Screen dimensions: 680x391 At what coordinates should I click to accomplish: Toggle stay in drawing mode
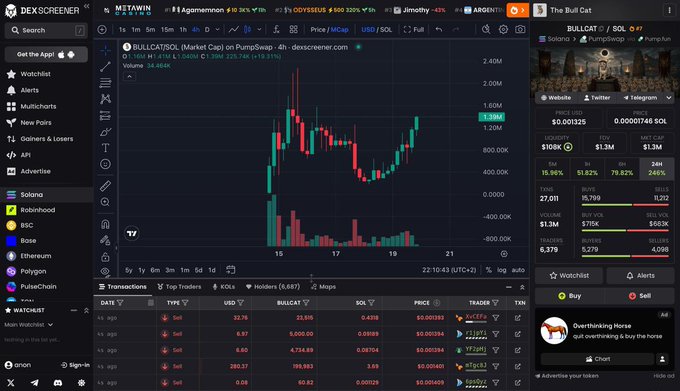pyautogui.click(x=105, y=240)
